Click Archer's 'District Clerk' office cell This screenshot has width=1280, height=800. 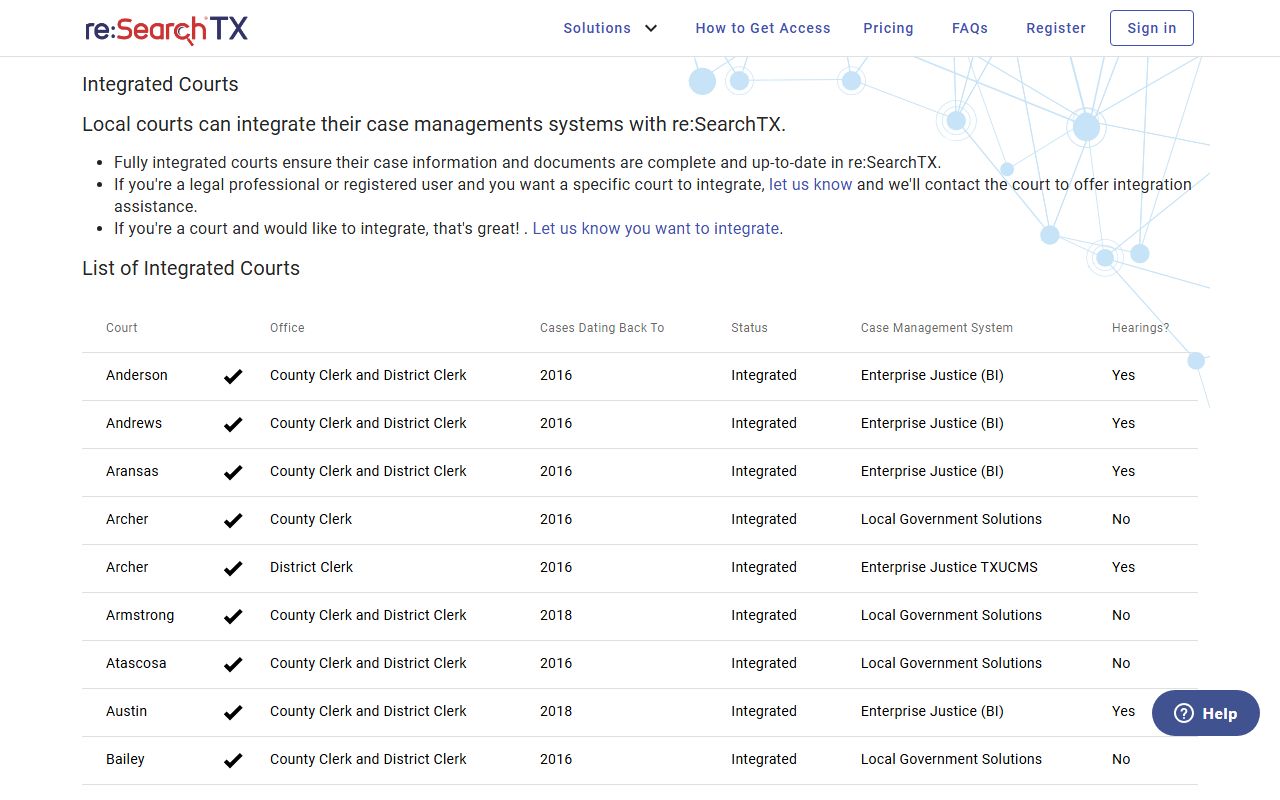tap(312, 567)
